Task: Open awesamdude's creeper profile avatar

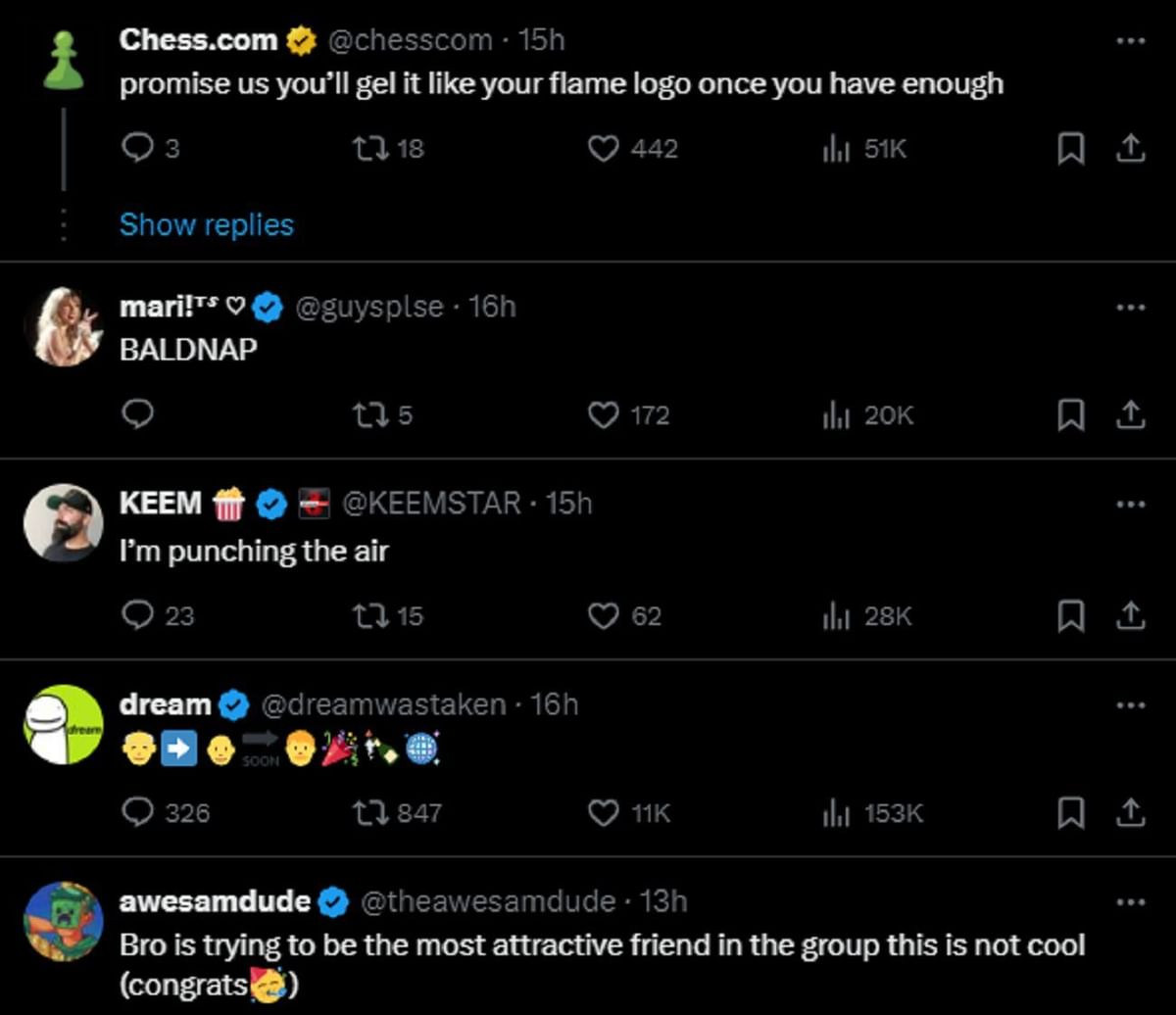Action: (63, 920)
